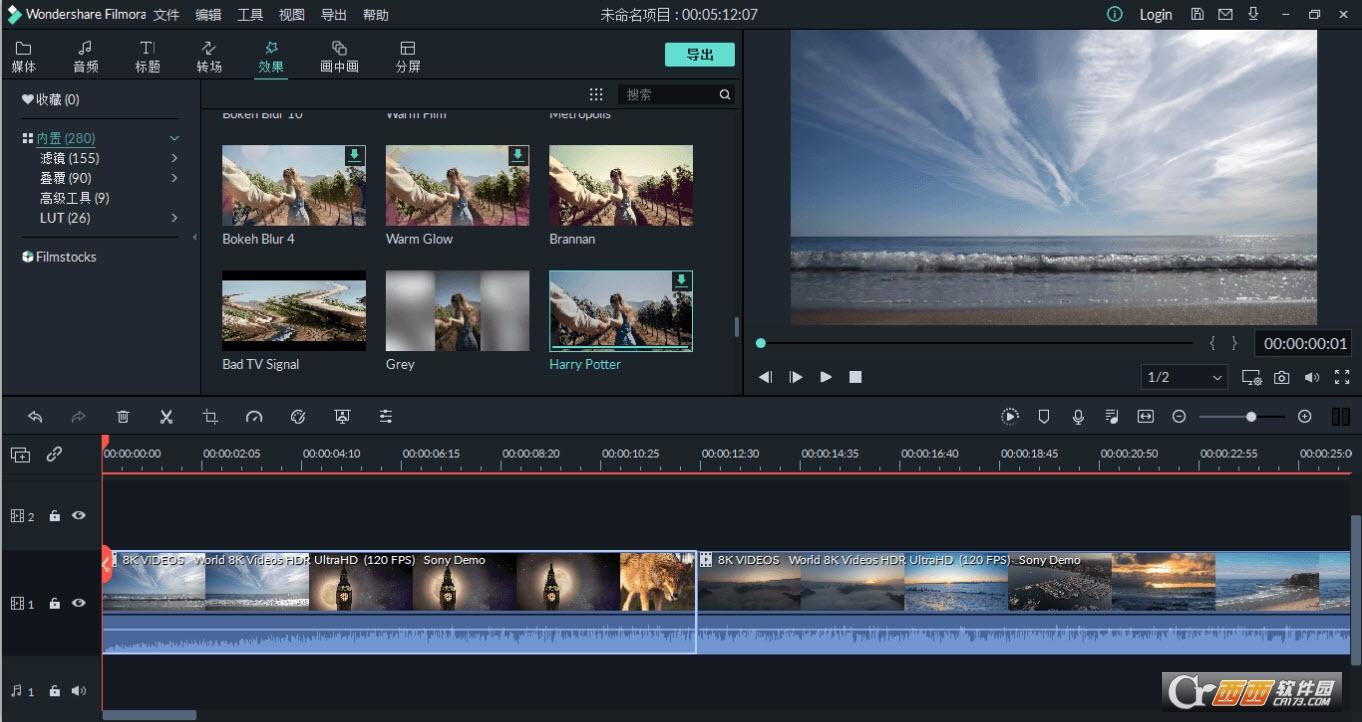Select the Bad TV Signal effect thumbnail
The height and width of the screenshot is (722, 1362).
(x=293, y=310)
